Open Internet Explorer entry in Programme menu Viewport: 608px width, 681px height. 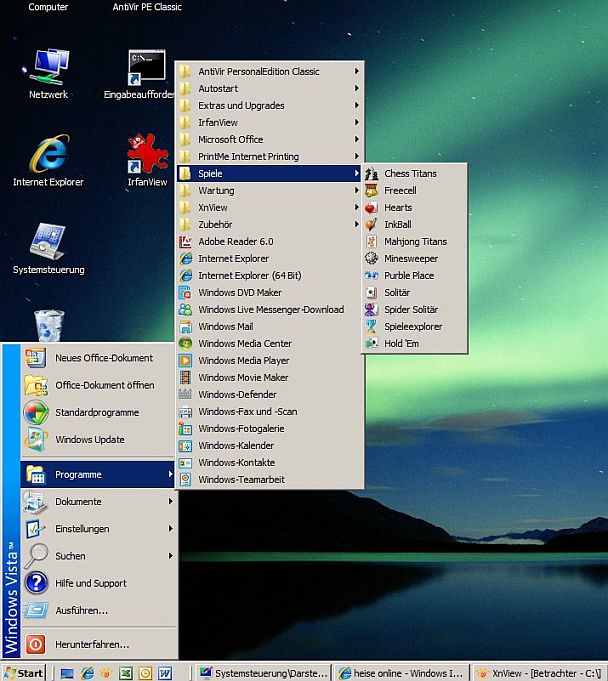pos(269,258)
